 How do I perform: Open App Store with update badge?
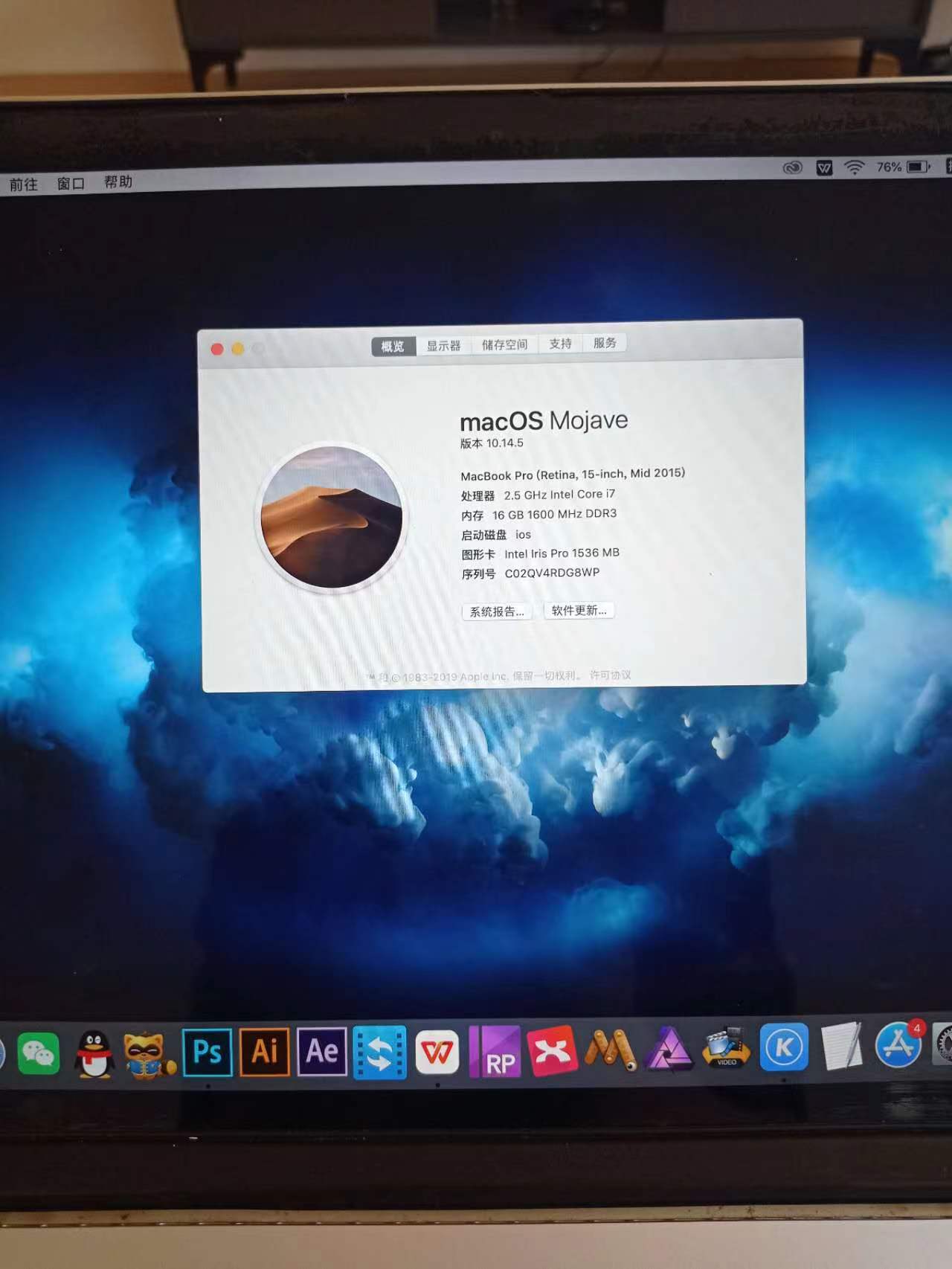click(899, 1044)
